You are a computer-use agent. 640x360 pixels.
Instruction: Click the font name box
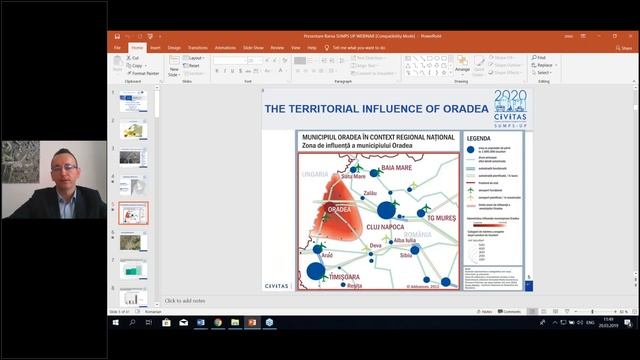point(229,60)
